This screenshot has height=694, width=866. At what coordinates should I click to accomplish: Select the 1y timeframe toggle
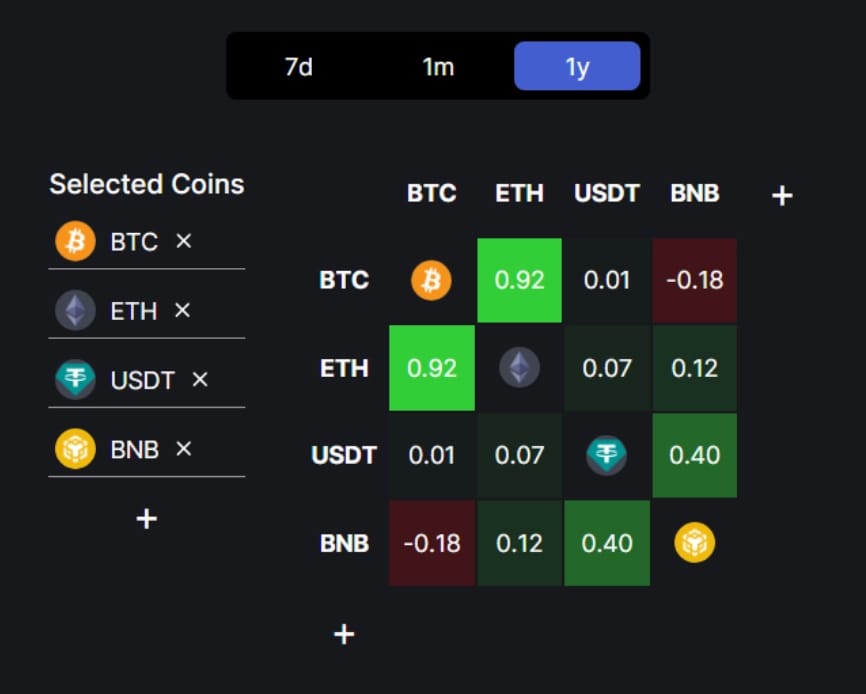click(577, 66)
